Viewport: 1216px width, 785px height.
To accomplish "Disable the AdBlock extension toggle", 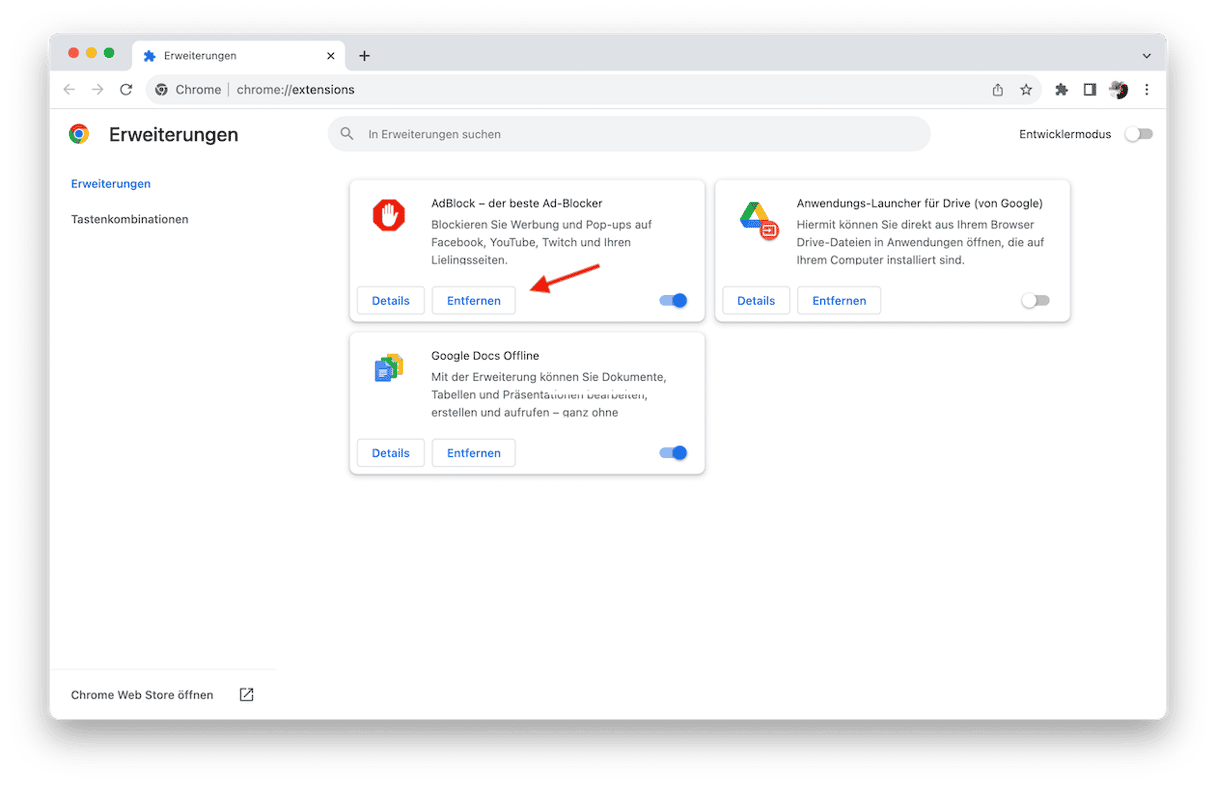I will click(x=673, y=300).
